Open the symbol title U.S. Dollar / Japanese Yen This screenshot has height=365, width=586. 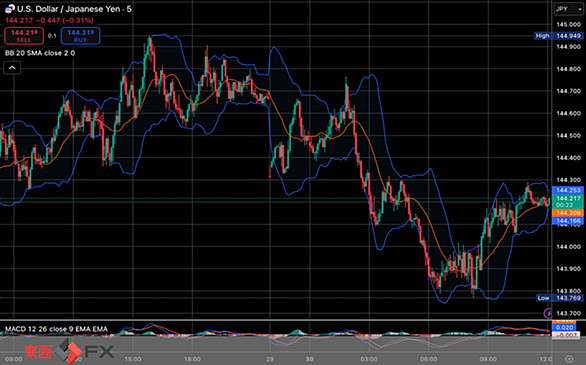(74, 9)
